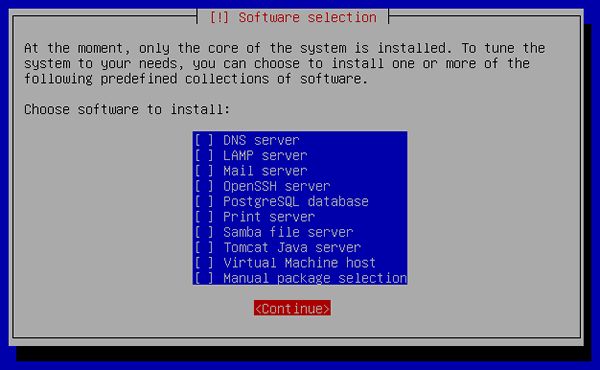This screenshot has width=600, height=370.
Task: Click the 'OpenSSH server' label text
Action: [x=276, y=186]
